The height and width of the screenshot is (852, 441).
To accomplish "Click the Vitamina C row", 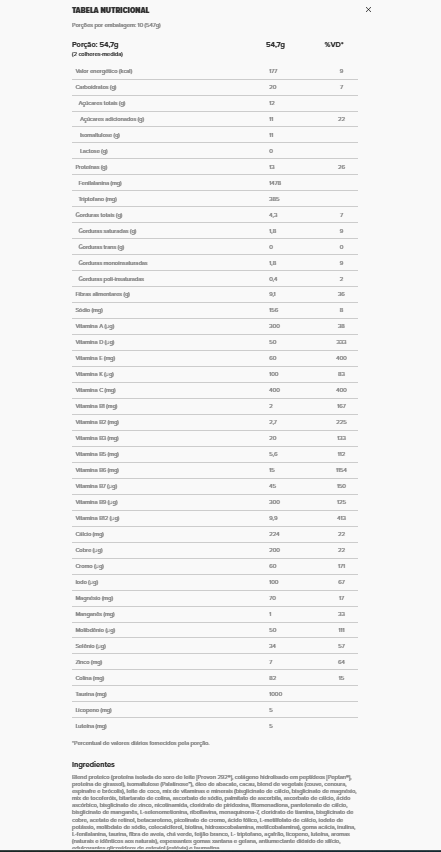I will 215,390.
